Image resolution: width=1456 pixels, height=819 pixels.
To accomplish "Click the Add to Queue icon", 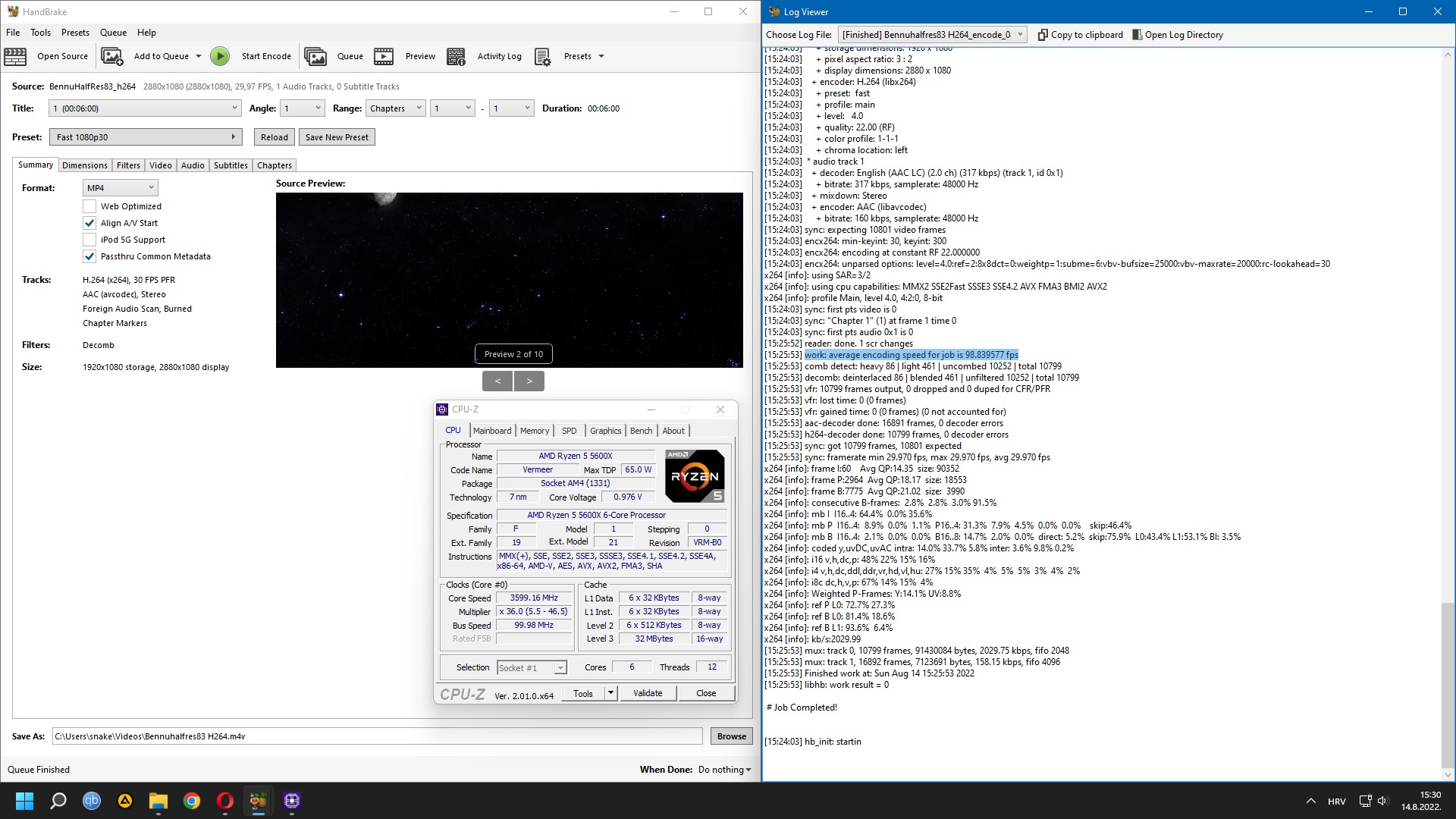I will (112, 56).
